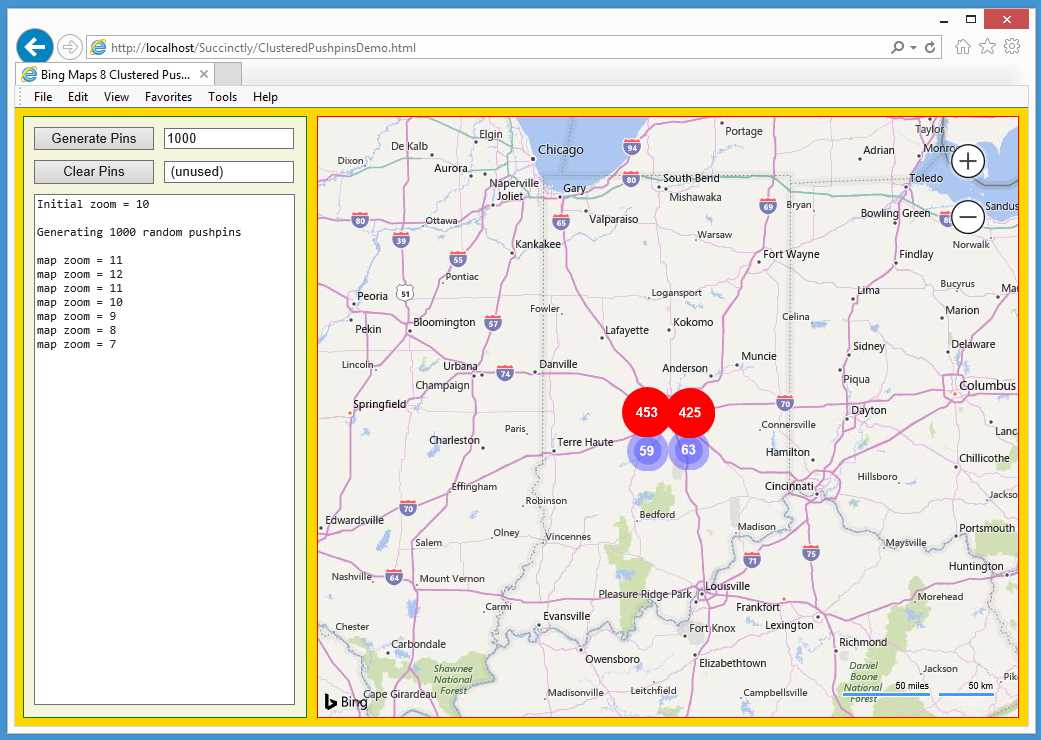Click the Springfield label on the map
The image size is (1041, 740).
pyautogui.click(x=379, y=404)
